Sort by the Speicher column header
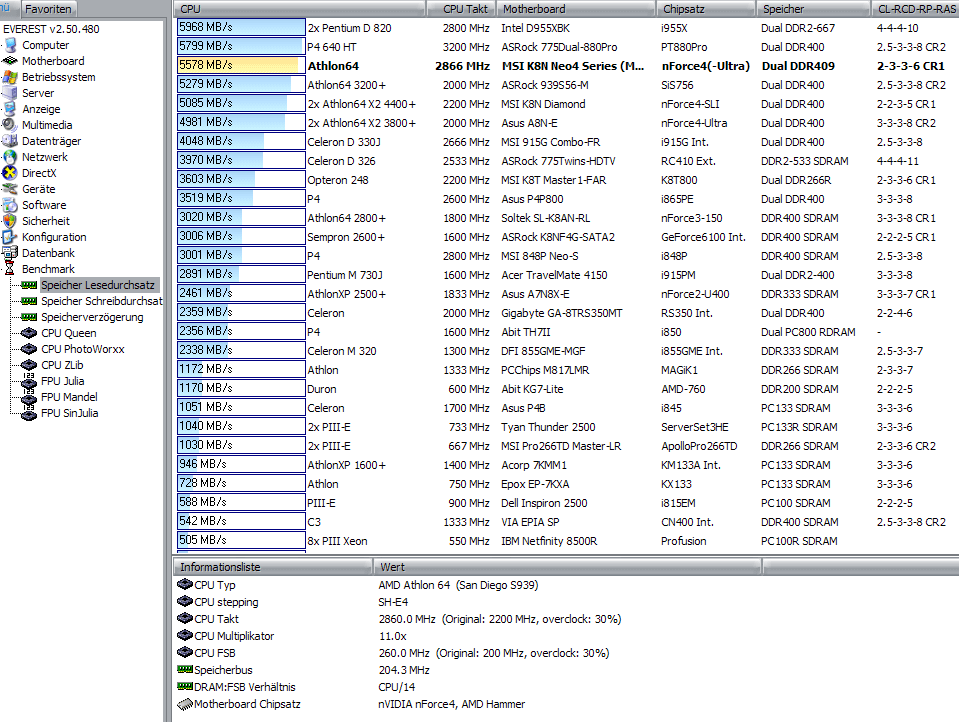Image resolution: width=959 pixels, height=722 pixels. coord(813,9)
